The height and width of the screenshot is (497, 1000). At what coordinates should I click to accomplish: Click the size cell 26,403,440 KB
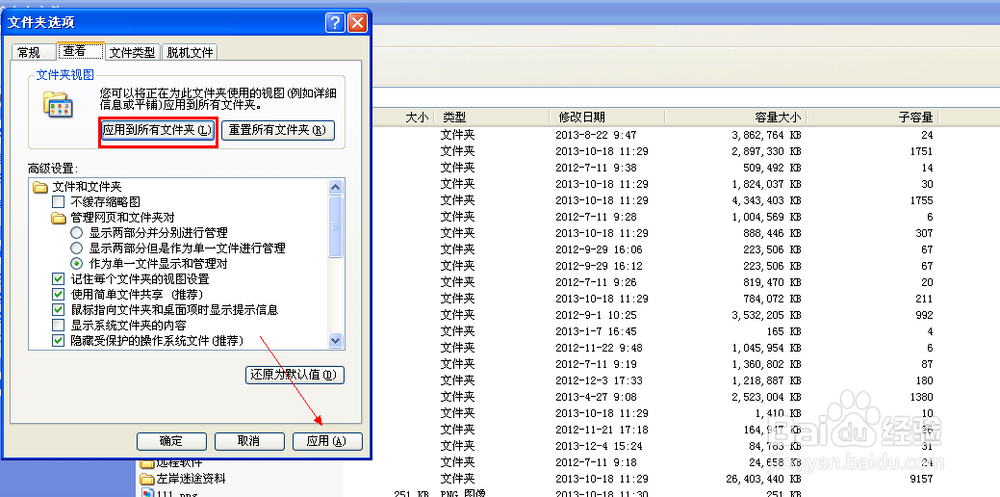[763, 478]
